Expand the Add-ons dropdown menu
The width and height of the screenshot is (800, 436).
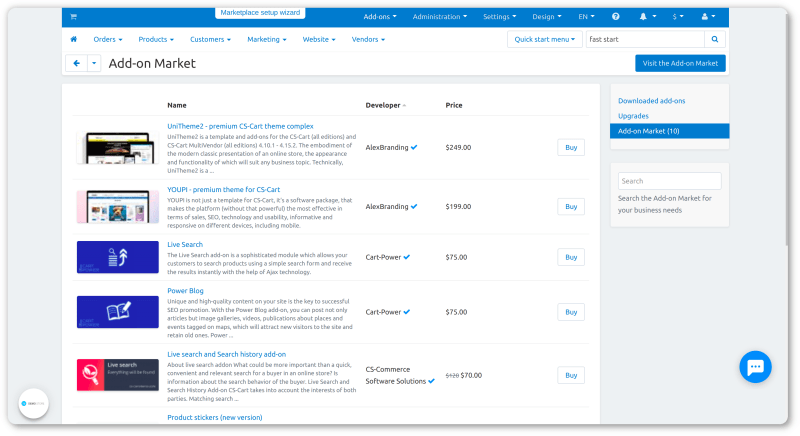[x=380, y=17]
